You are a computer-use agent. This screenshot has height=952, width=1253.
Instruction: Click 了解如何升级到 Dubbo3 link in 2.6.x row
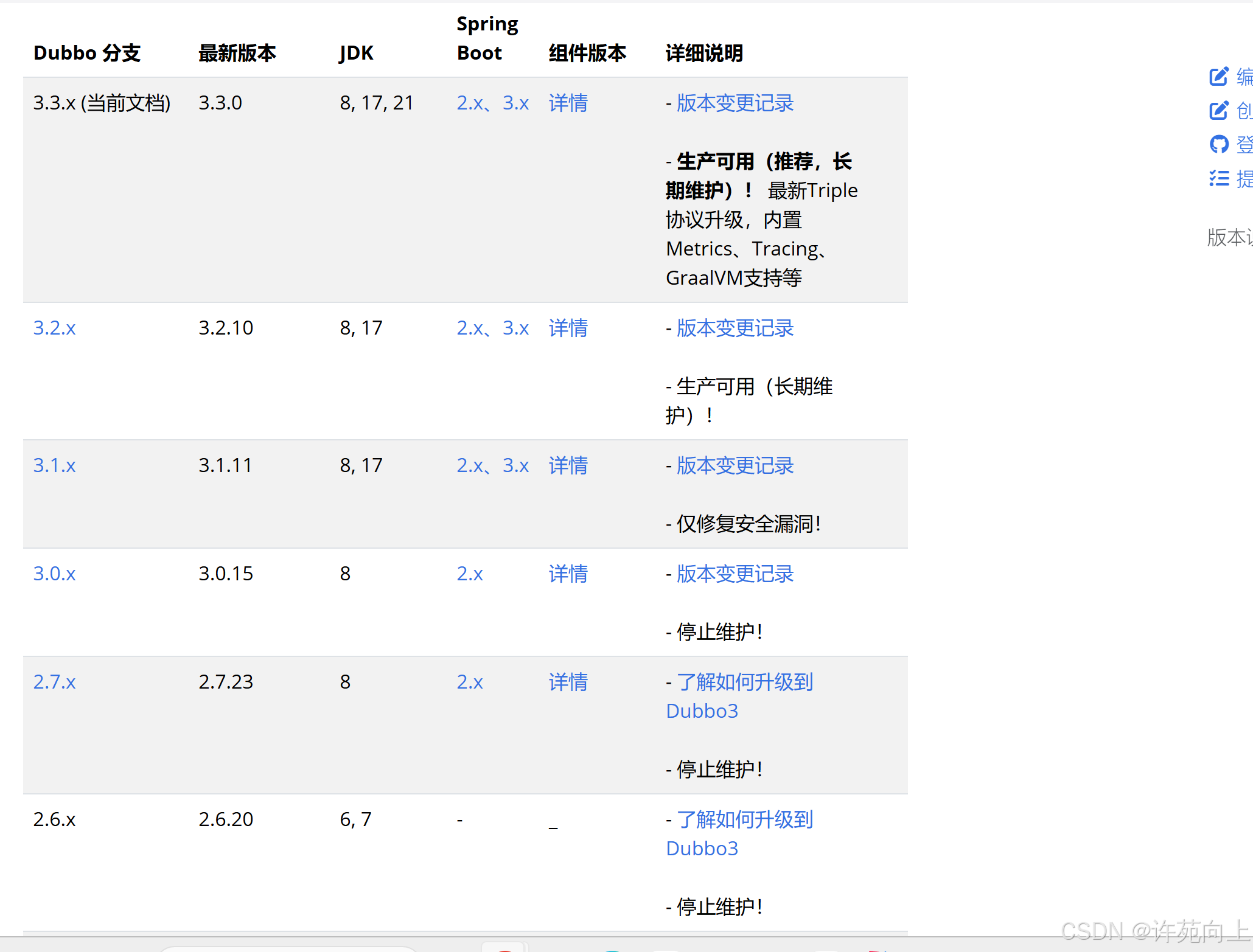(739, 834)
